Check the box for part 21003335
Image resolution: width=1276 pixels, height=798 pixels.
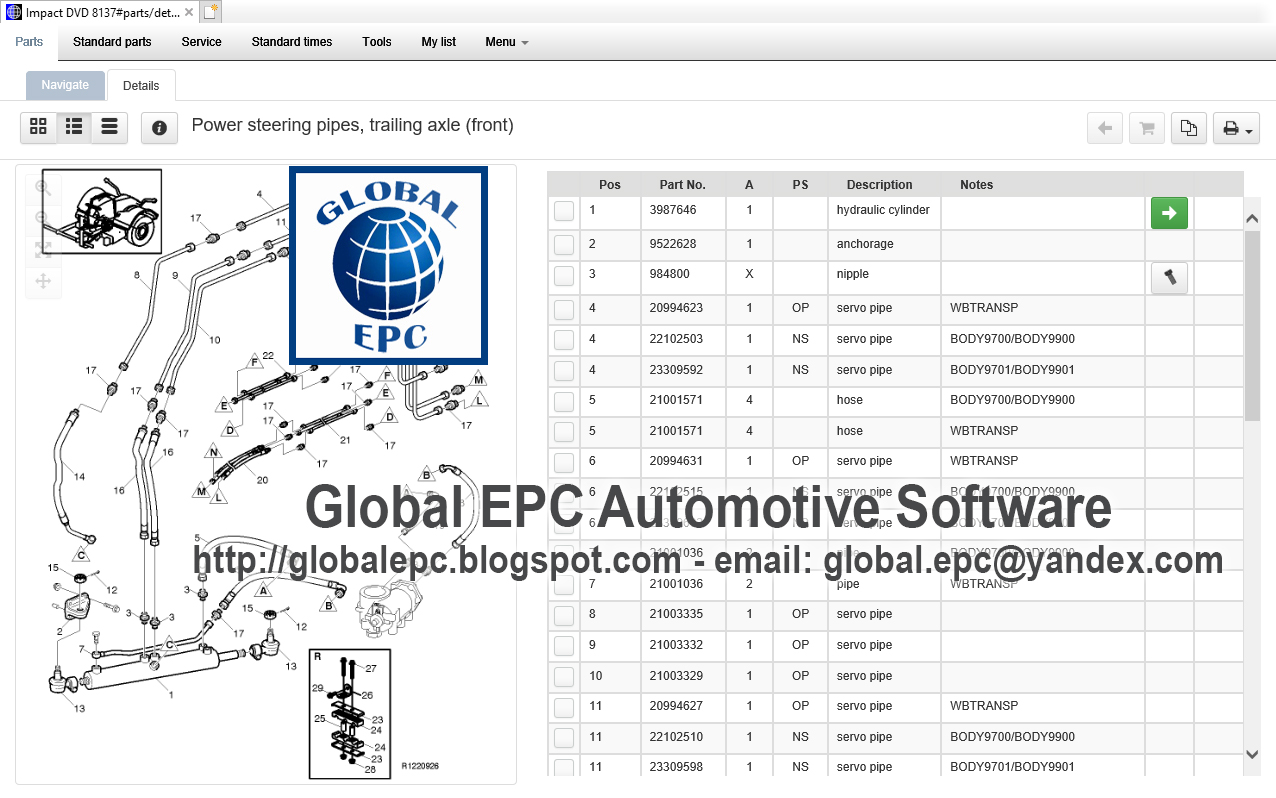click(x=564, y=615)
